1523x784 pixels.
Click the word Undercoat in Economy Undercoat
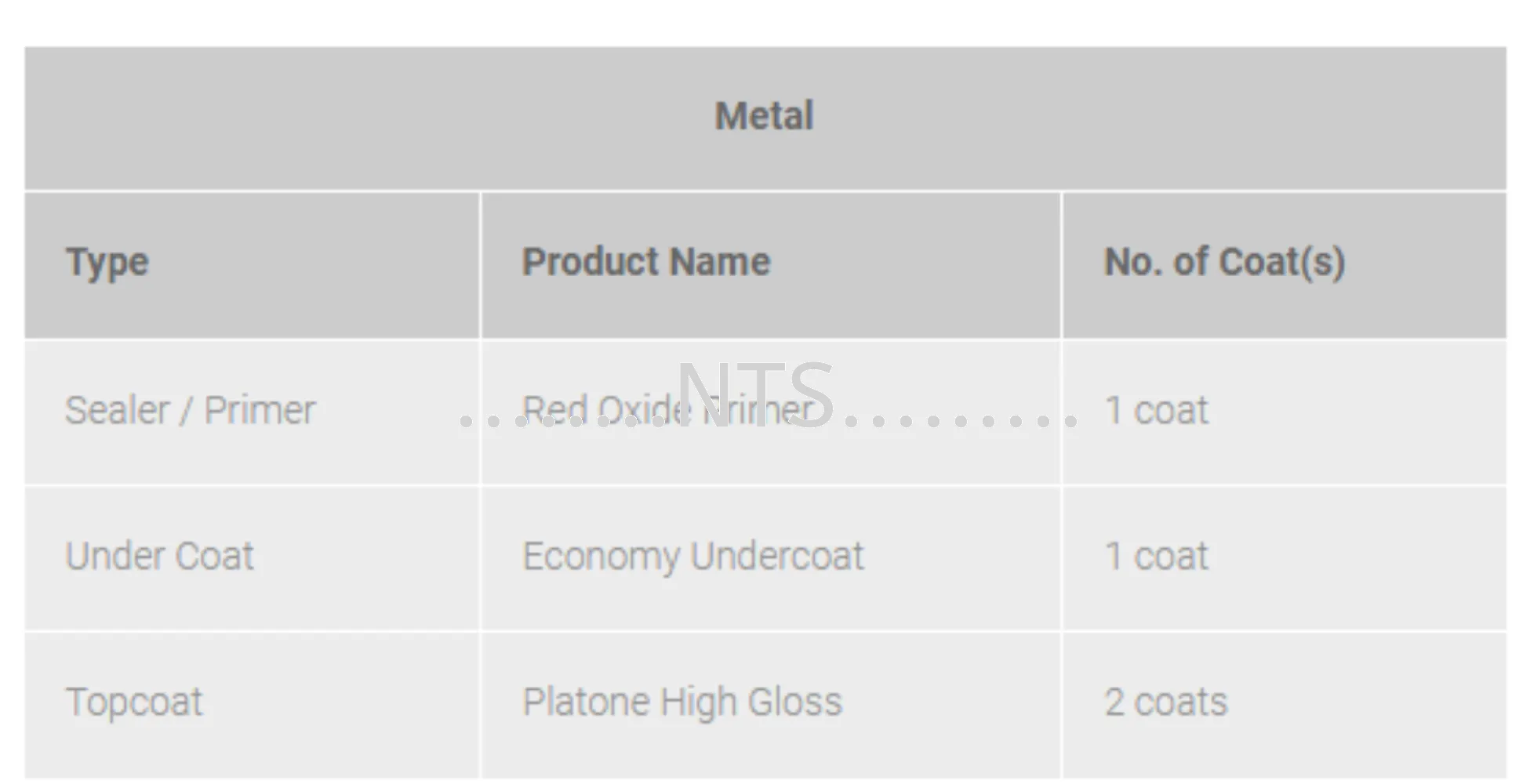(777, 556)
